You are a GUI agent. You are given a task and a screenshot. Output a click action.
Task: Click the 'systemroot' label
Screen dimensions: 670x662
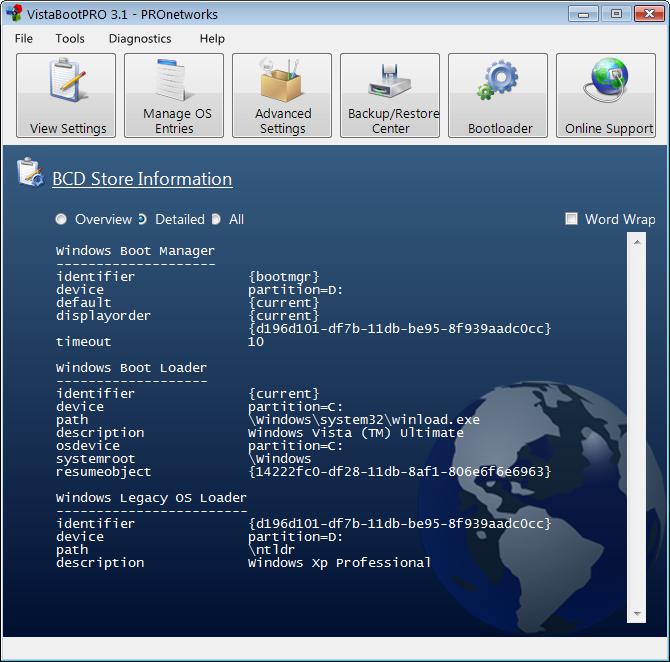(95, 459)
